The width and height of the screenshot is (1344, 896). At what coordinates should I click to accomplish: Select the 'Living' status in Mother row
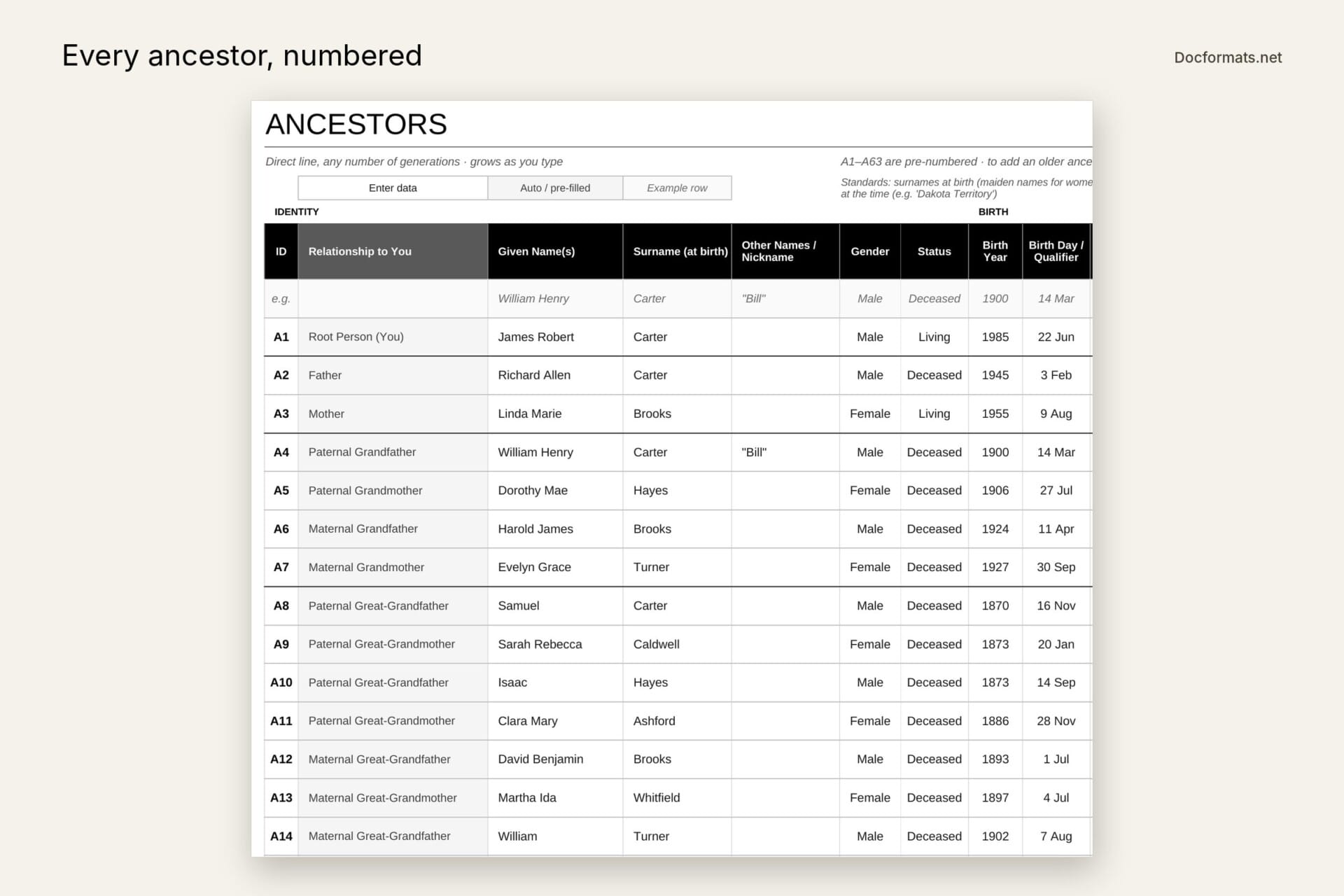(934, 414)
